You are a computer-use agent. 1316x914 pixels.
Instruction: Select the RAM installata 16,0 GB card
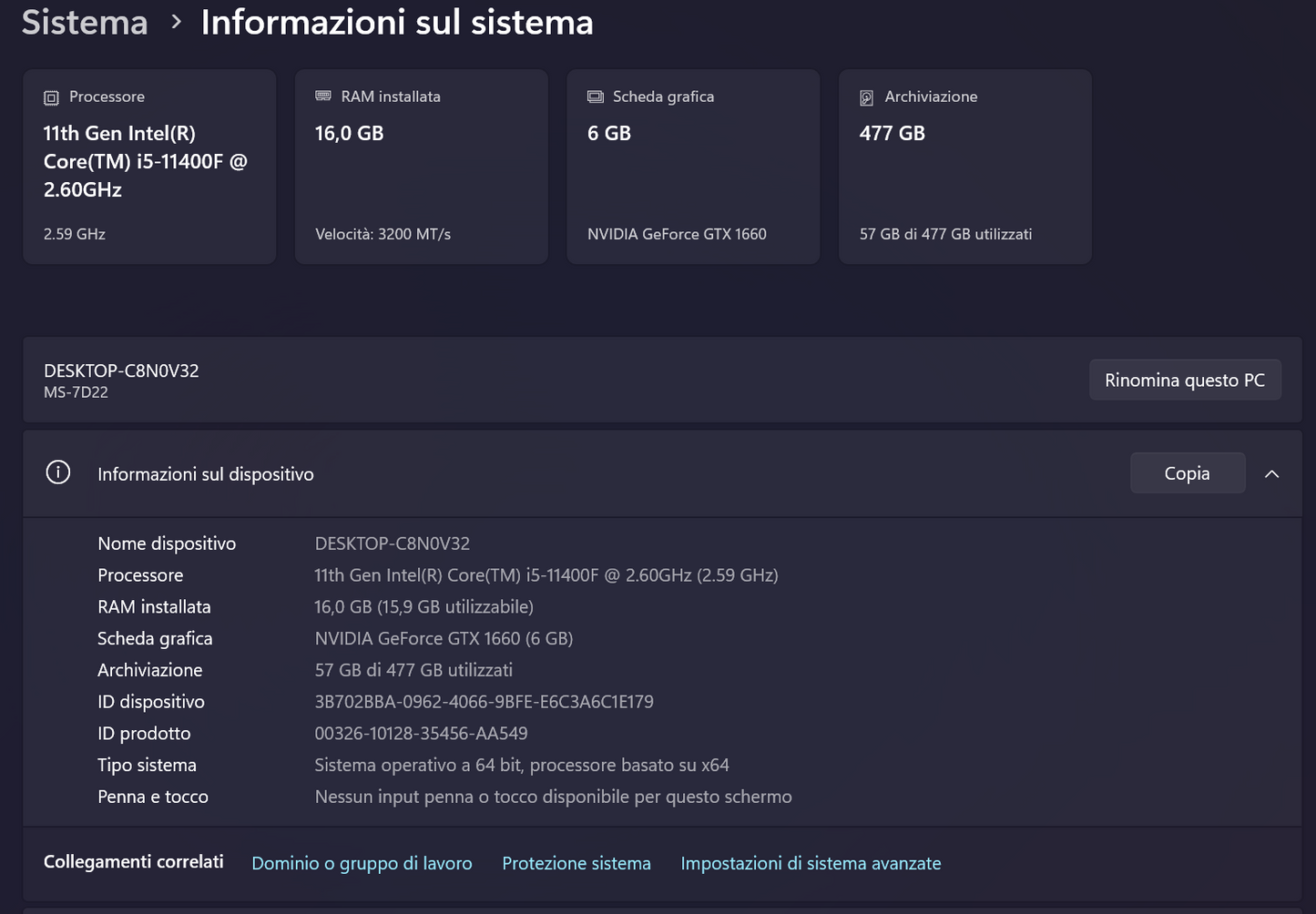(x=422, y=167)
